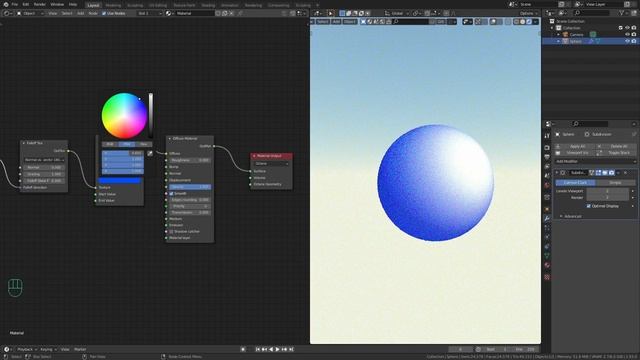This screenshot has height=360, width=640.
Task: Click the Viewport Vis button
Action: pyautogui.click(x=575, y=153)
